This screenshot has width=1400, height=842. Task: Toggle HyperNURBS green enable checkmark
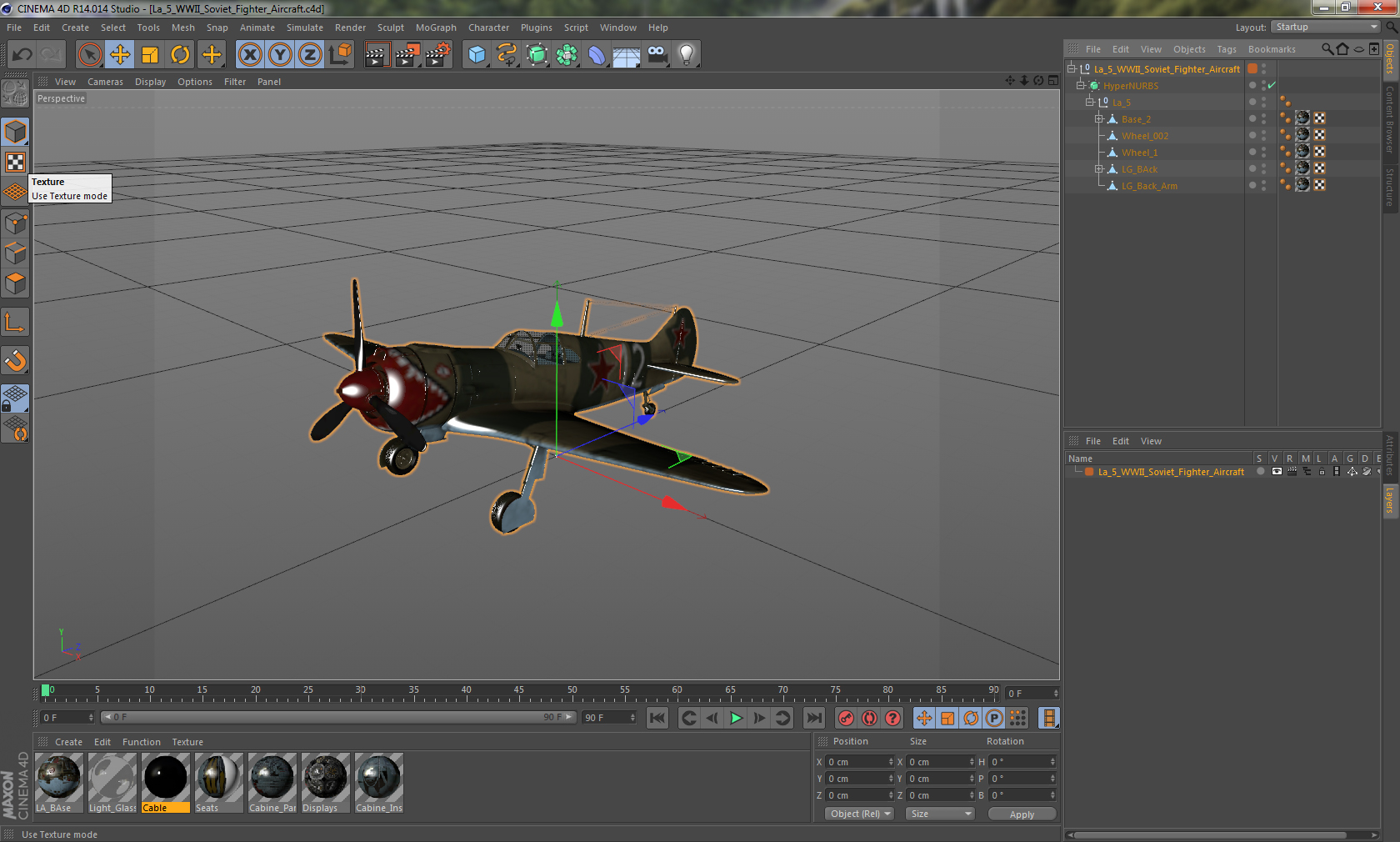click(1272, 86)
